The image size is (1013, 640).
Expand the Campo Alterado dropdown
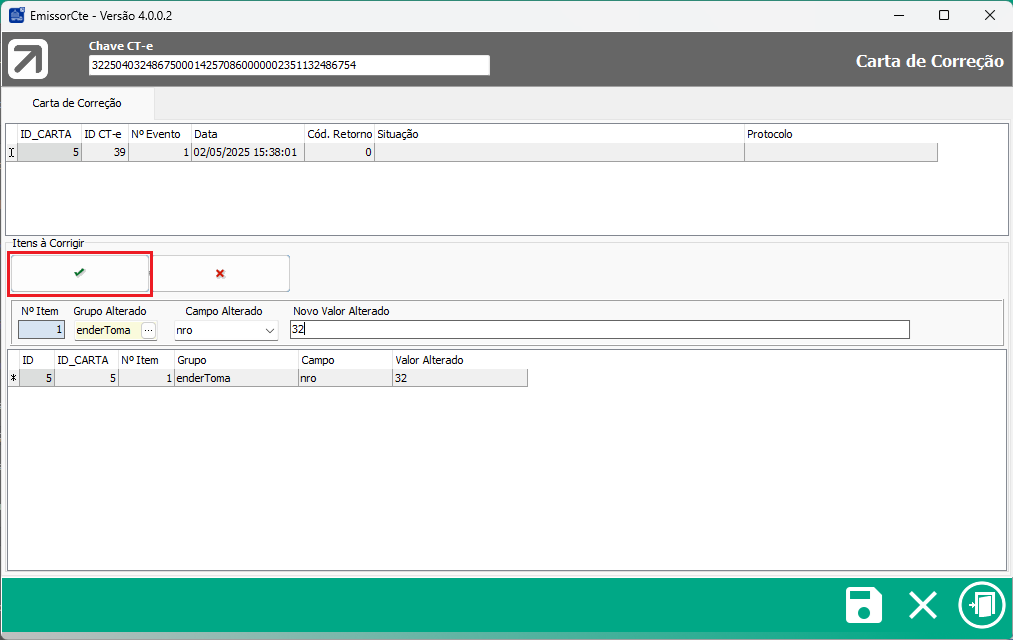coord(269,330)
